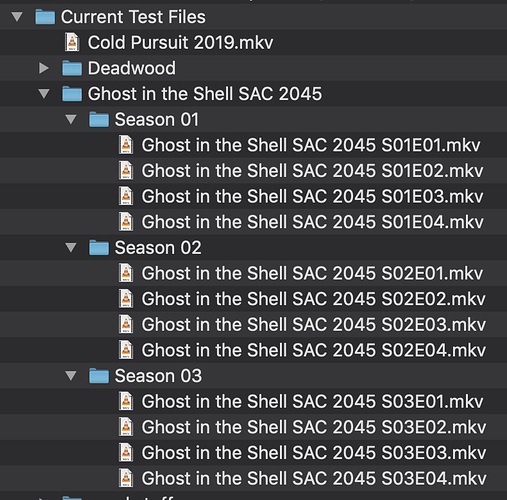Screen dimensions: 507x500
Task: Click the VLC file icon for S01E01.mkv
Action: point(126,145)
